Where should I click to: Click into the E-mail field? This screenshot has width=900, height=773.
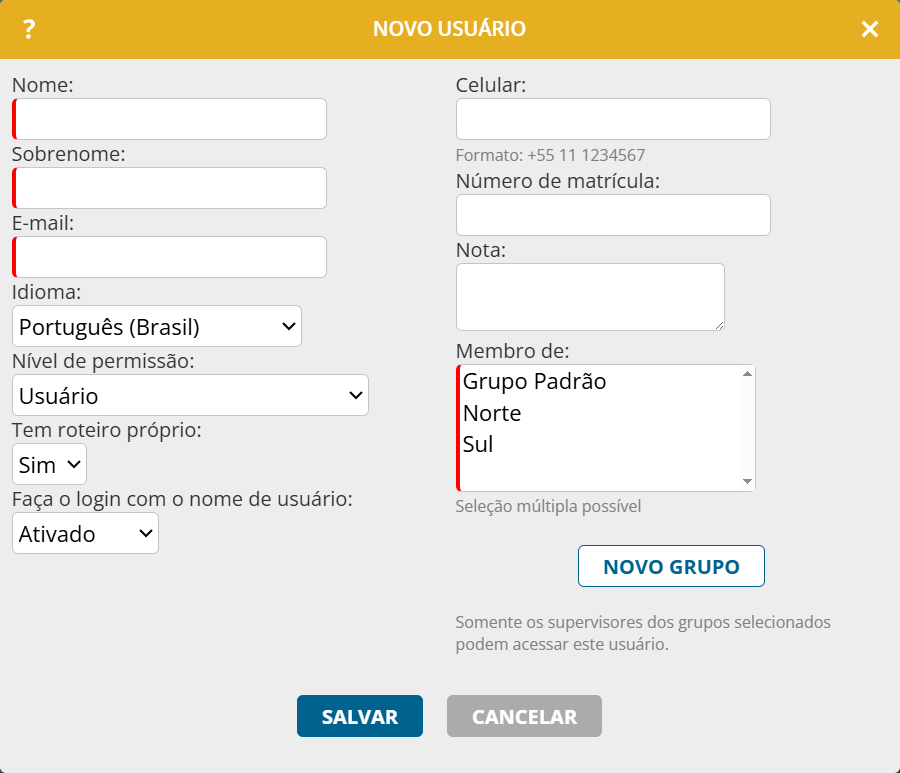(171, 257)
